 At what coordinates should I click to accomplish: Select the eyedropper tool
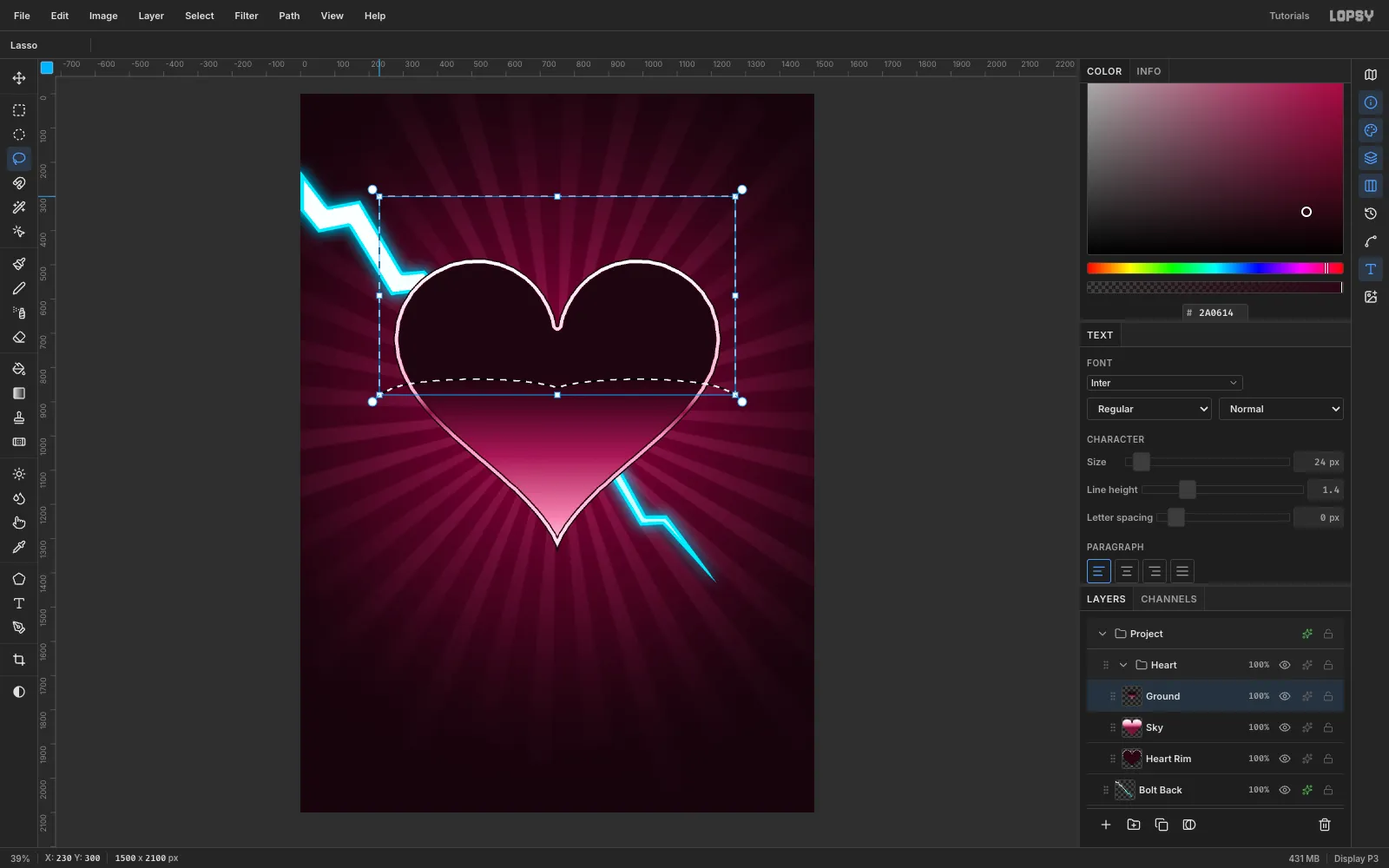pyautogui.click(x=19, y=547)
